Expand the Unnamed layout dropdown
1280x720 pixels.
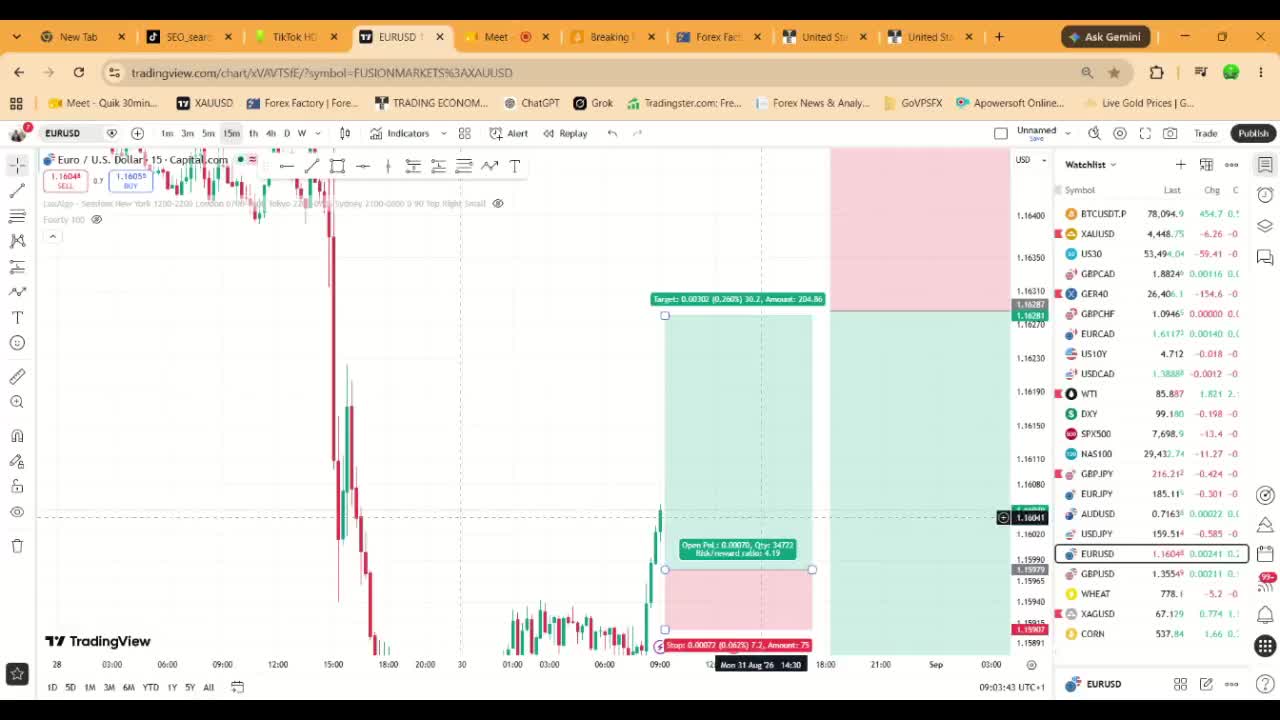coord(1068,133)
